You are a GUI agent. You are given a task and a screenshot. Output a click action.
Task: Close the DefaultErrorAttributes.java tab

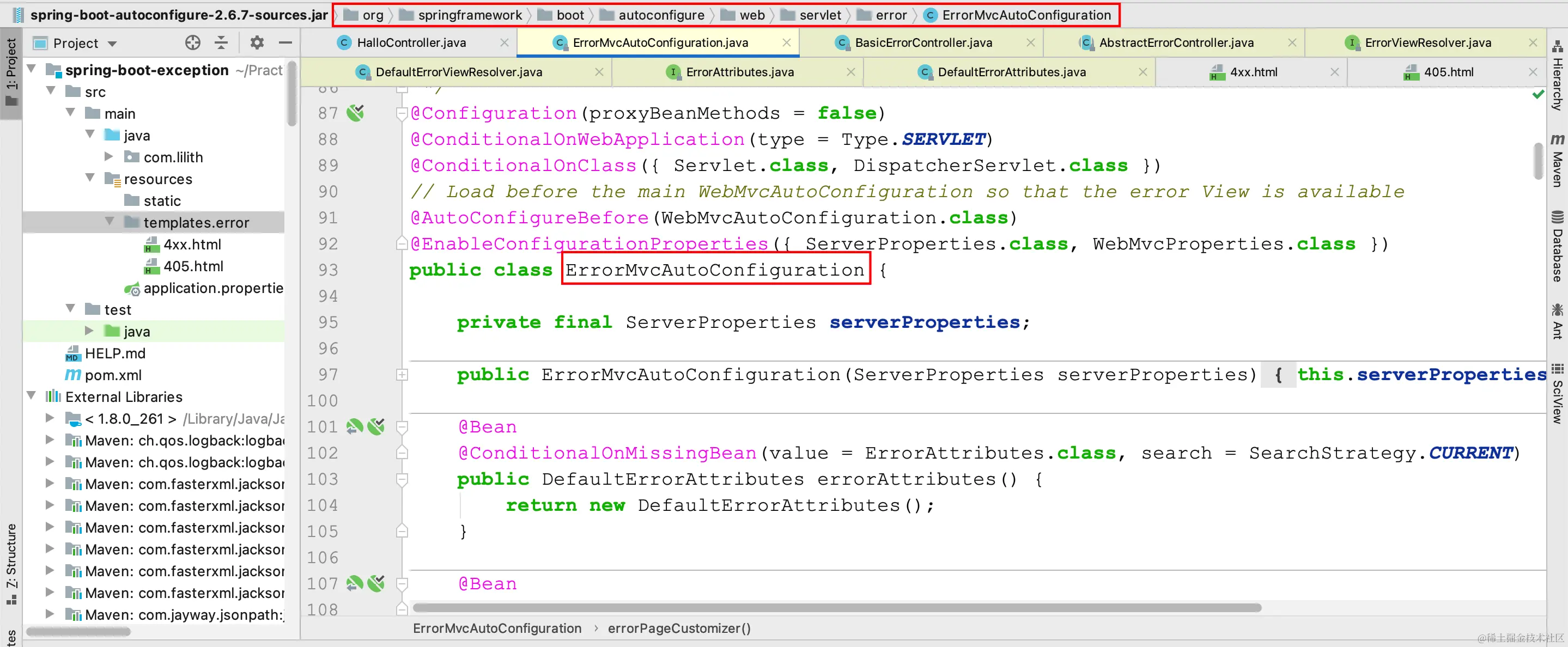1142,72
